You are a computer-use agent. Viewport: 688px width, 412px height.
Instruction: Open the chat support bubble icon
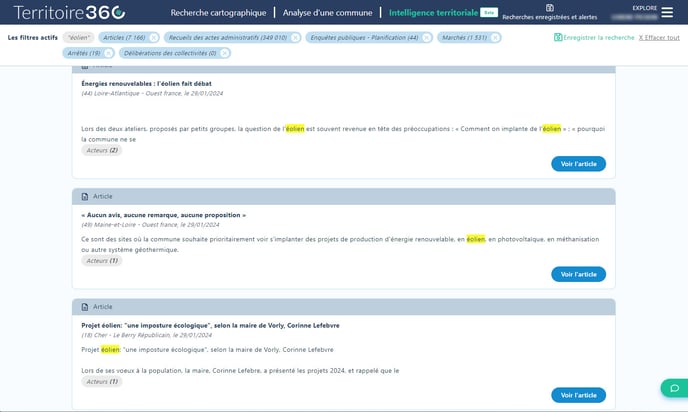point(674,388)
